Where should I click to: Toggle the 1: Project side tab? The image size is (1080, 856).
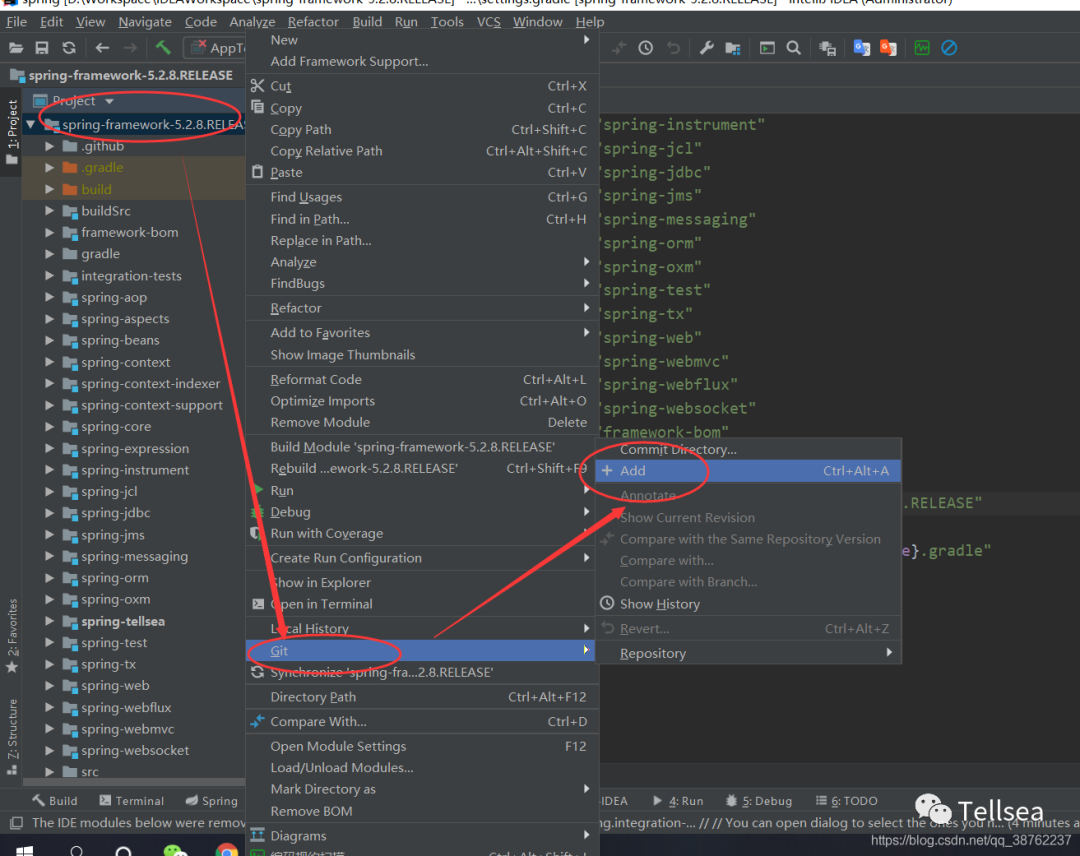12,132
